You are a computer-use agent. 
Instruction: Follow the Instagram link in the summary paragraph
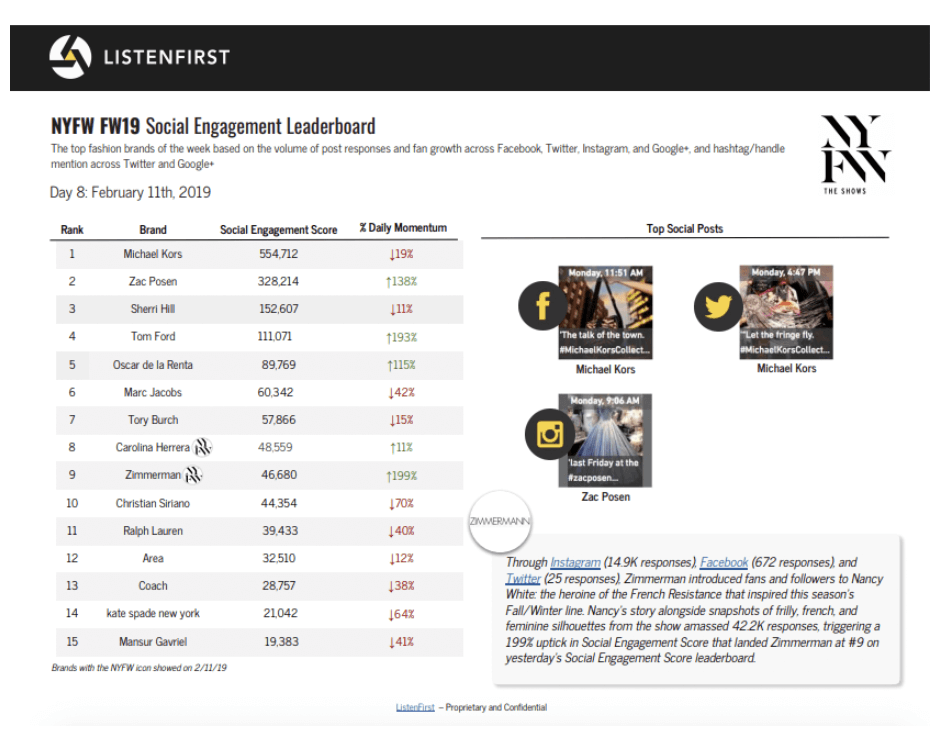[x=575, y=562]
